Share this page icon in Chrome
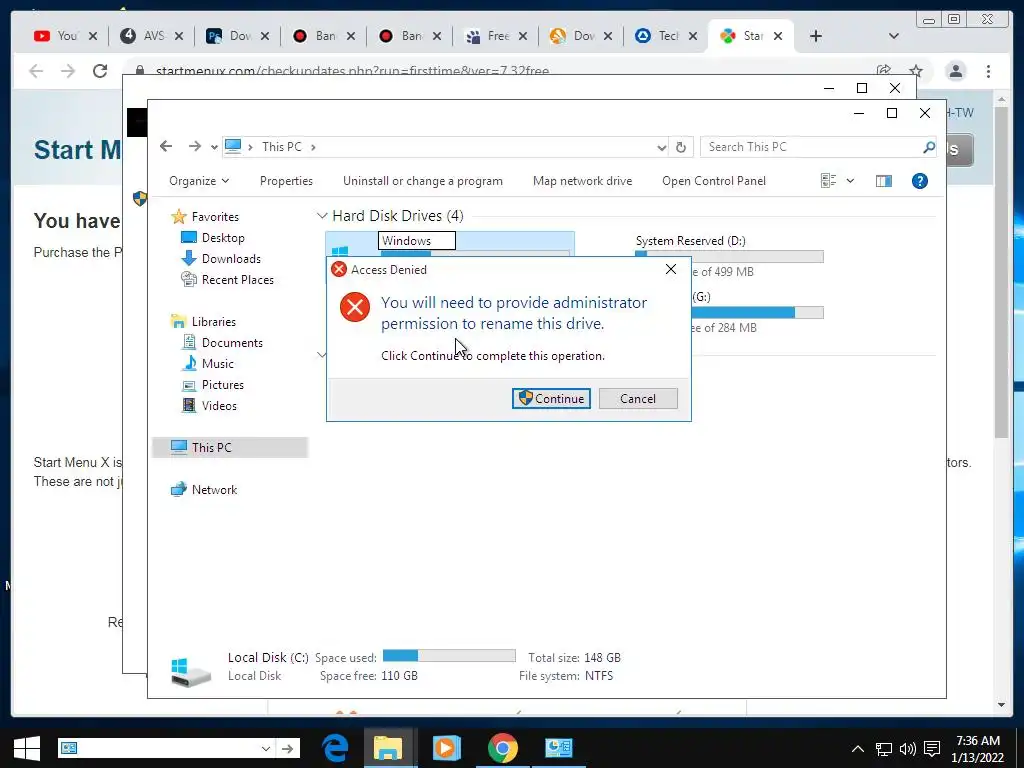The width and height of the screenshot is (1024, 768). coord(884,71)
